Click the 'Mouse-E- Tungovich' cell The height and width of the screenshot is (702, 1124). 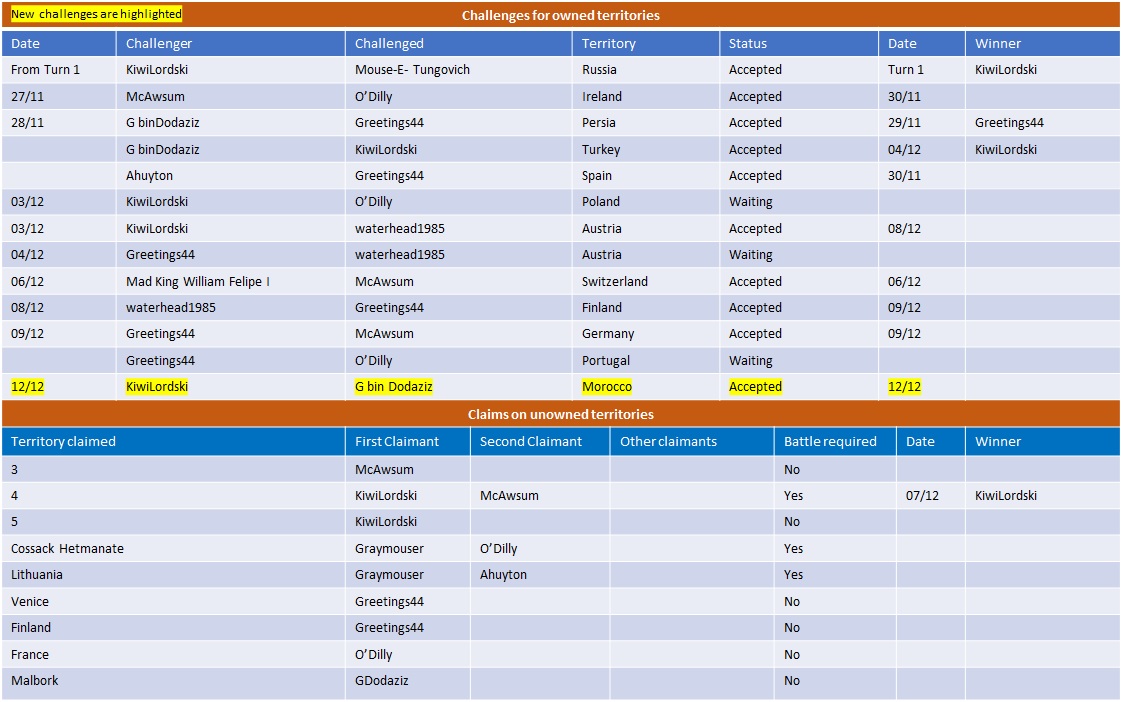[x=412, y=70]
